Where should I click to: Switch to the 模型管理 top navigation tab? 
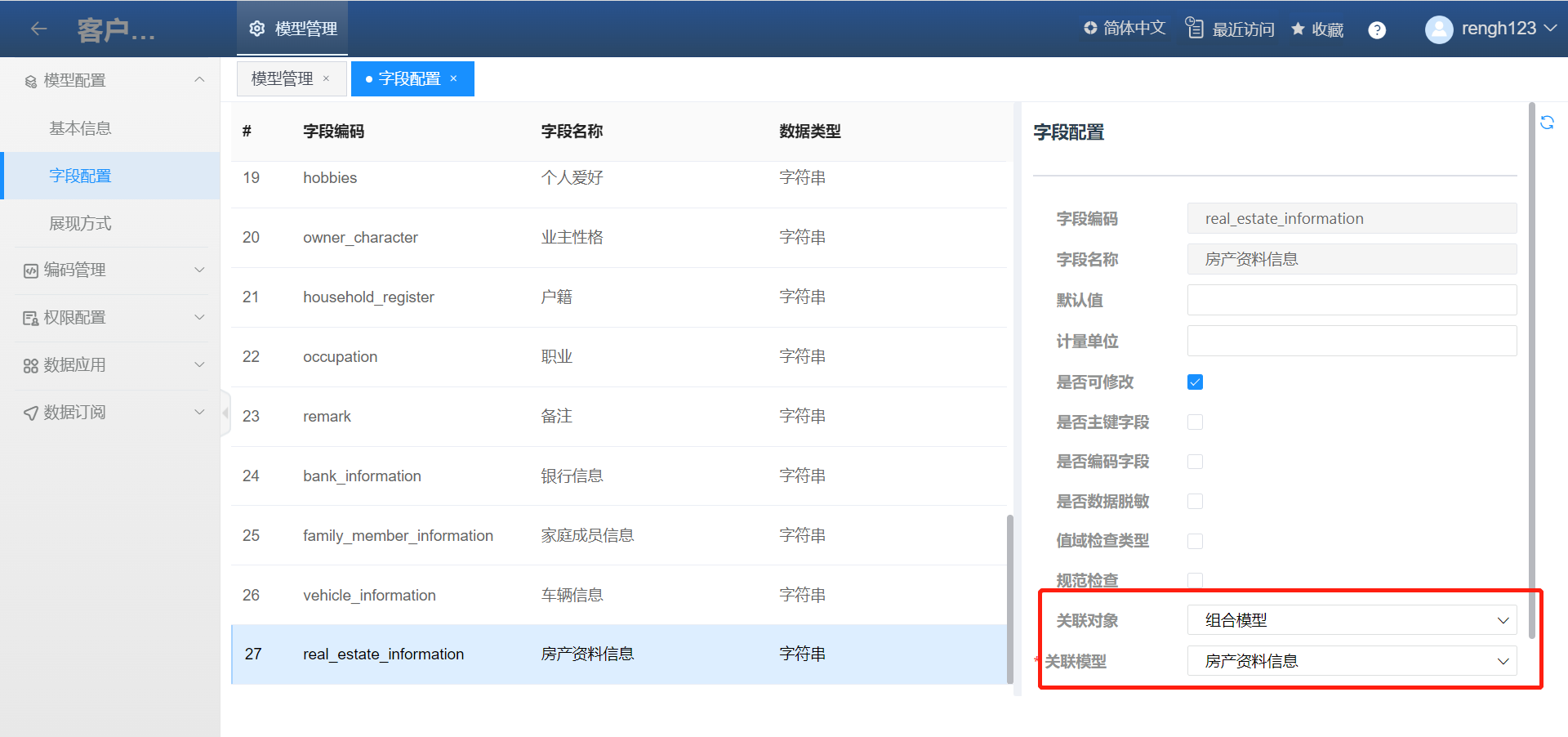click(293, 29)
